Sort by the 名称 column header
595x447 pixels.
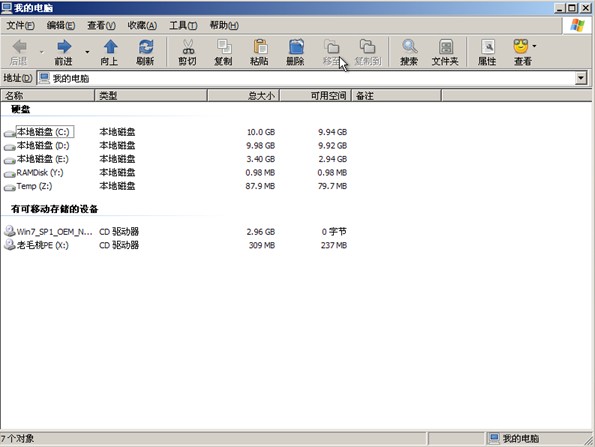click(x=47, y=96)
